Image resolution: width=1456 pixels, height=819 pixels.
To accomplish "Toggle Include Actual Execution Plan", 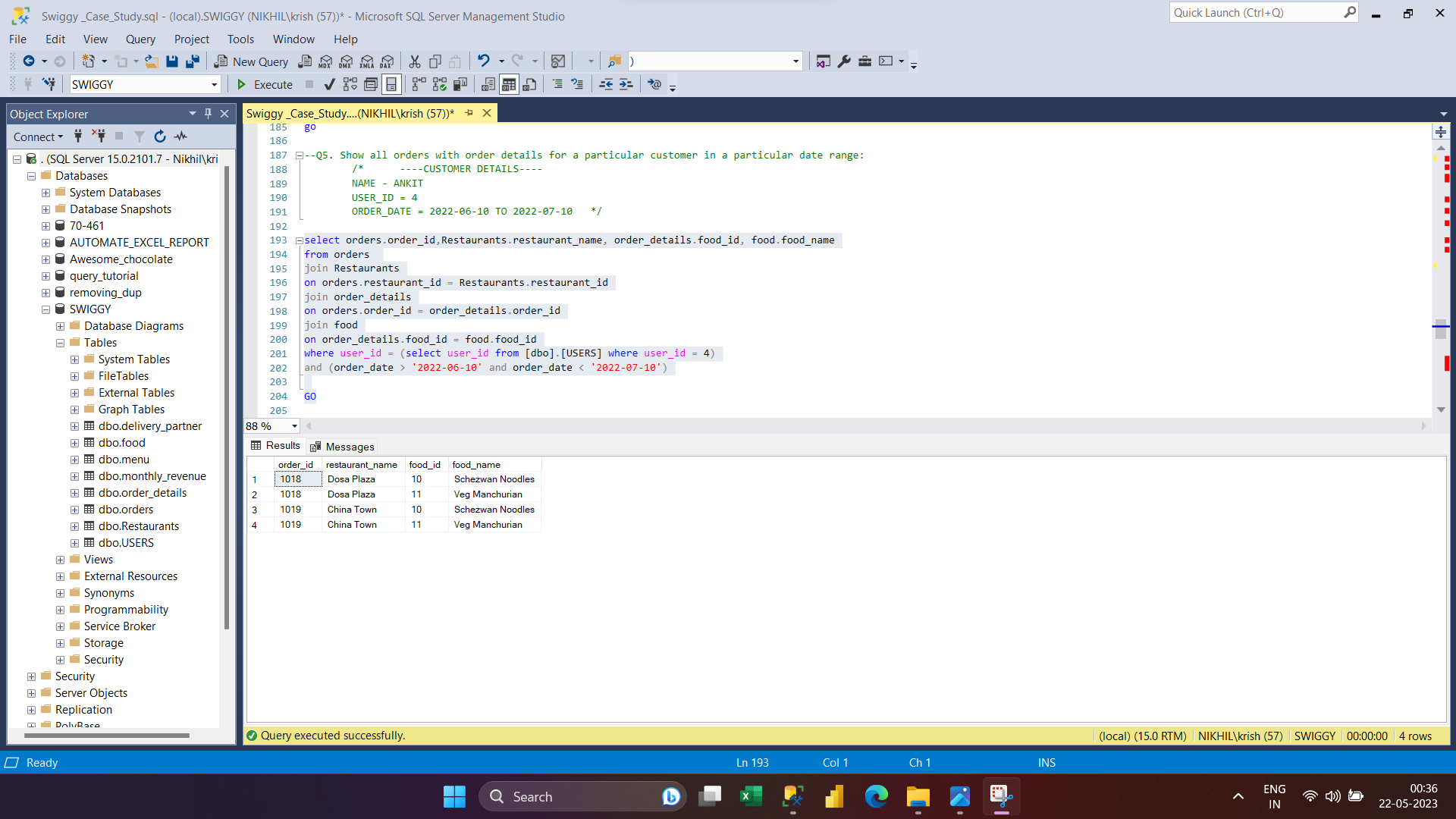I will click(x=419, y=84).
